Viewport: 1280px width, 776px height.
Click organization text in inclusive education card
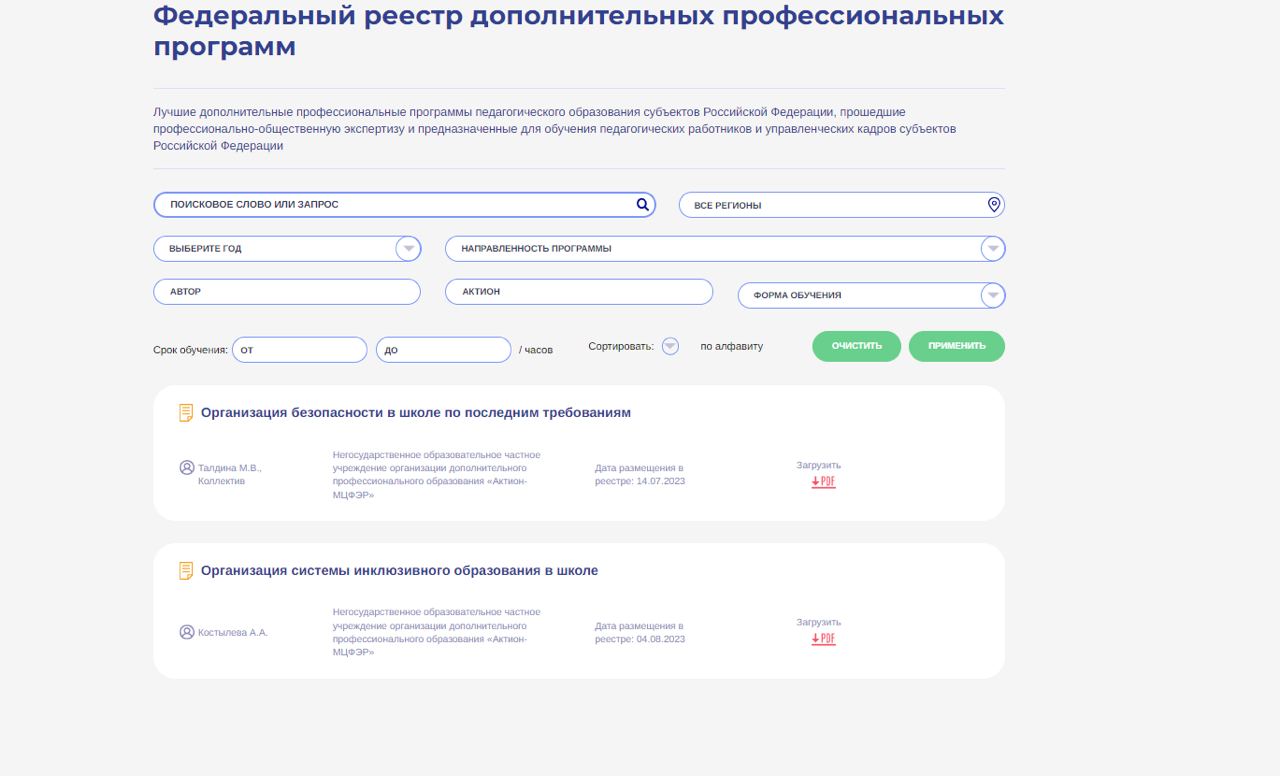(437, 632)
